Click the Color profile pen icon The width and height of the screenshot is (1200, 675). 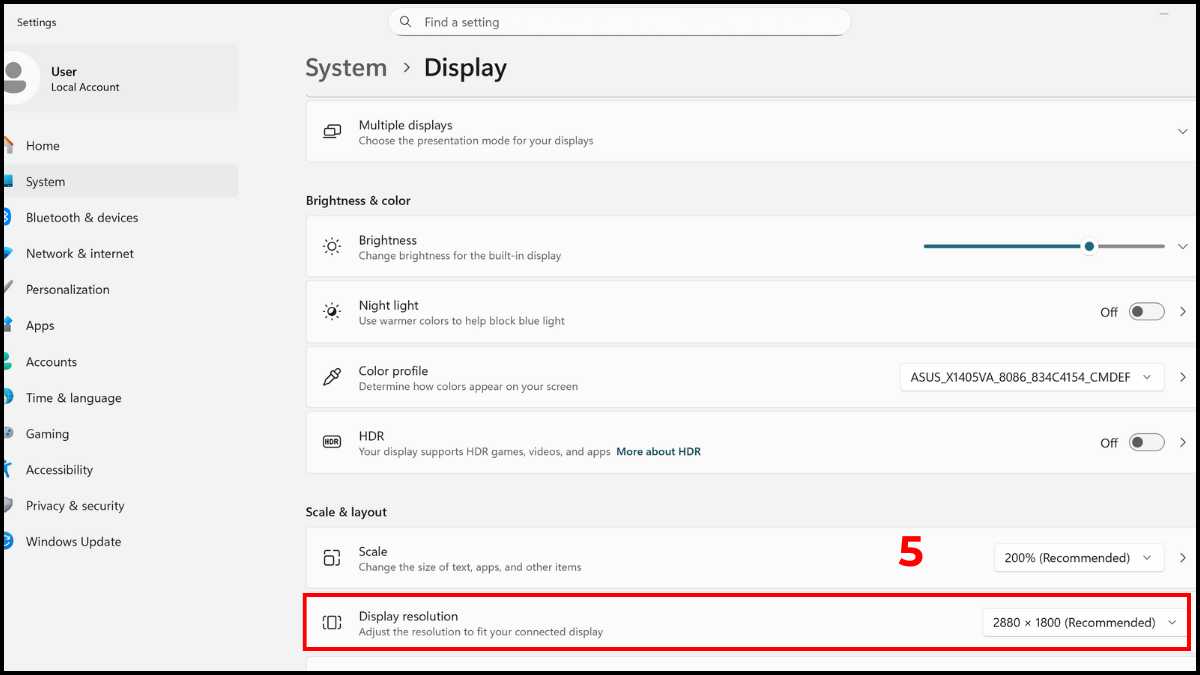pyautogui.click(x=332, y=377)
